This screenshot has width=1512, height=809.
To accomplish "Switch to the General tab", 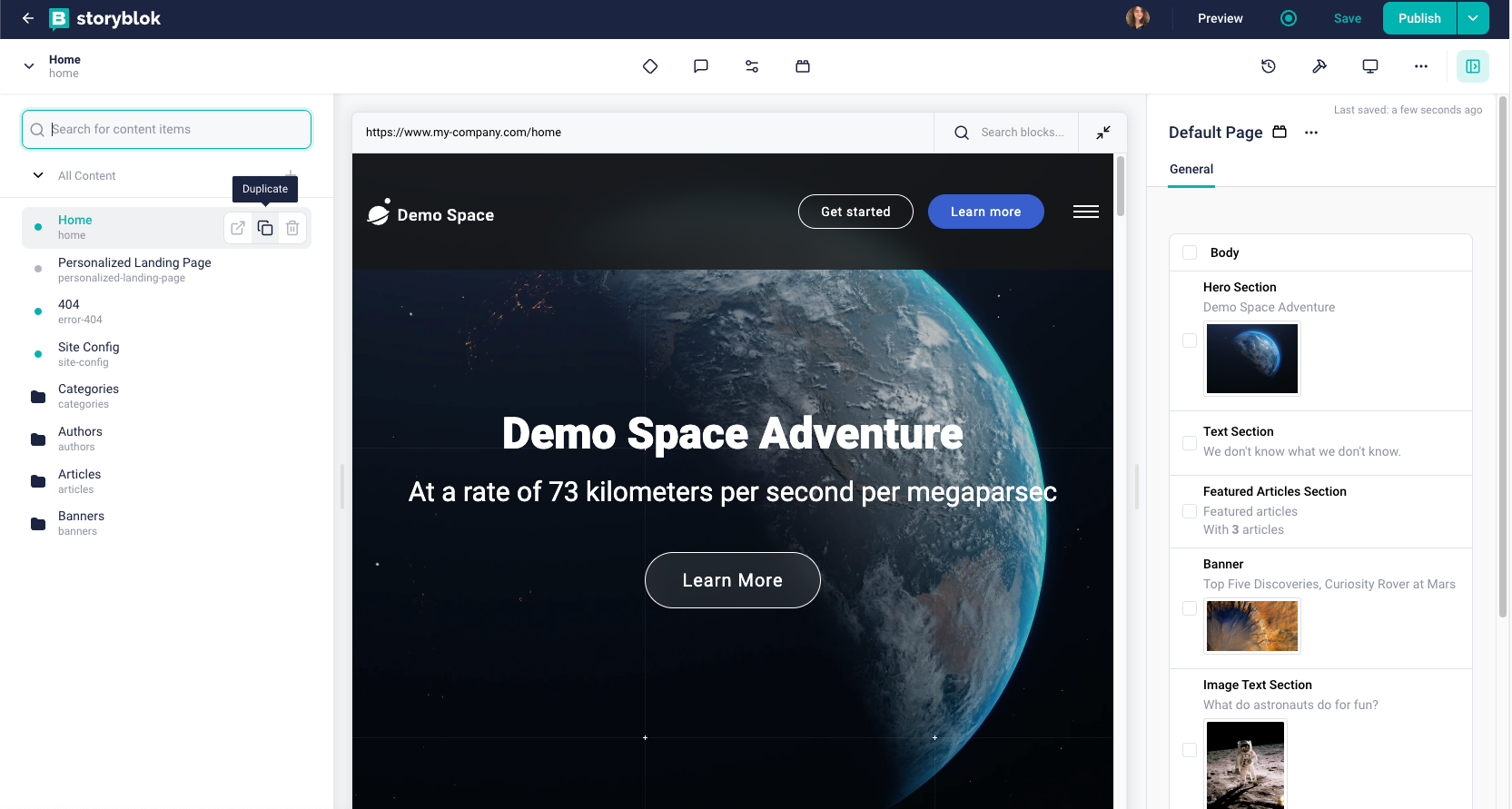I will point(1191,169).
